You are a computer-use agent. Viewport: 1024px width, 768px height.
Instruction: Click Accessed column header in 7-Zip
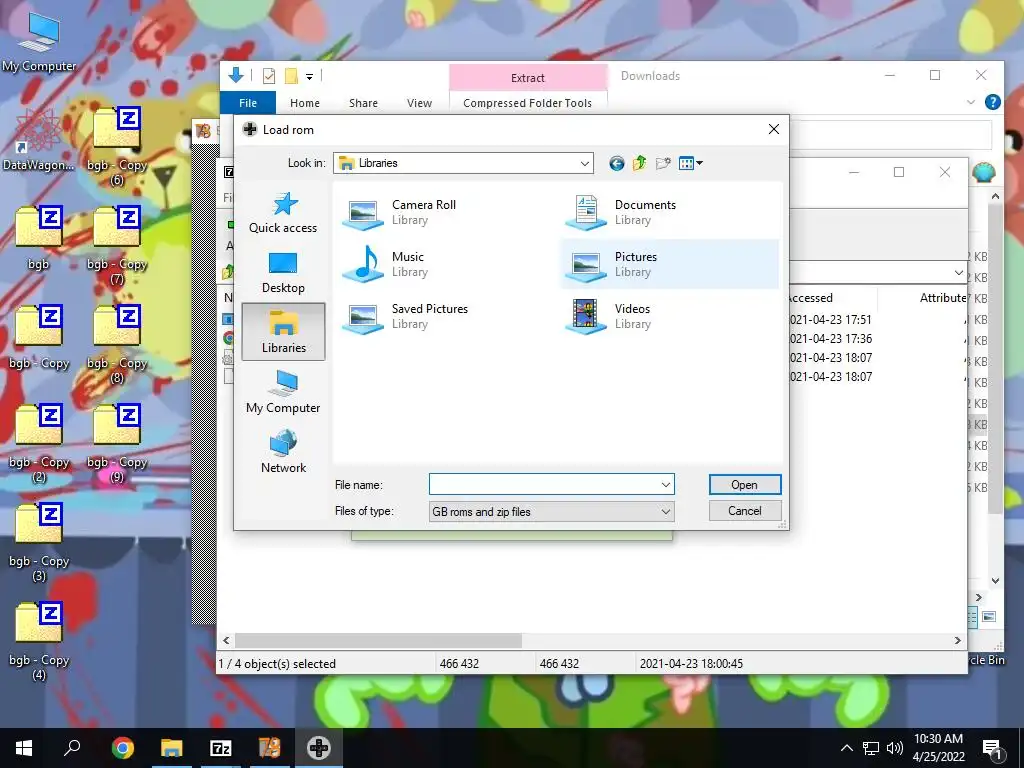click(x=810, y=298)
